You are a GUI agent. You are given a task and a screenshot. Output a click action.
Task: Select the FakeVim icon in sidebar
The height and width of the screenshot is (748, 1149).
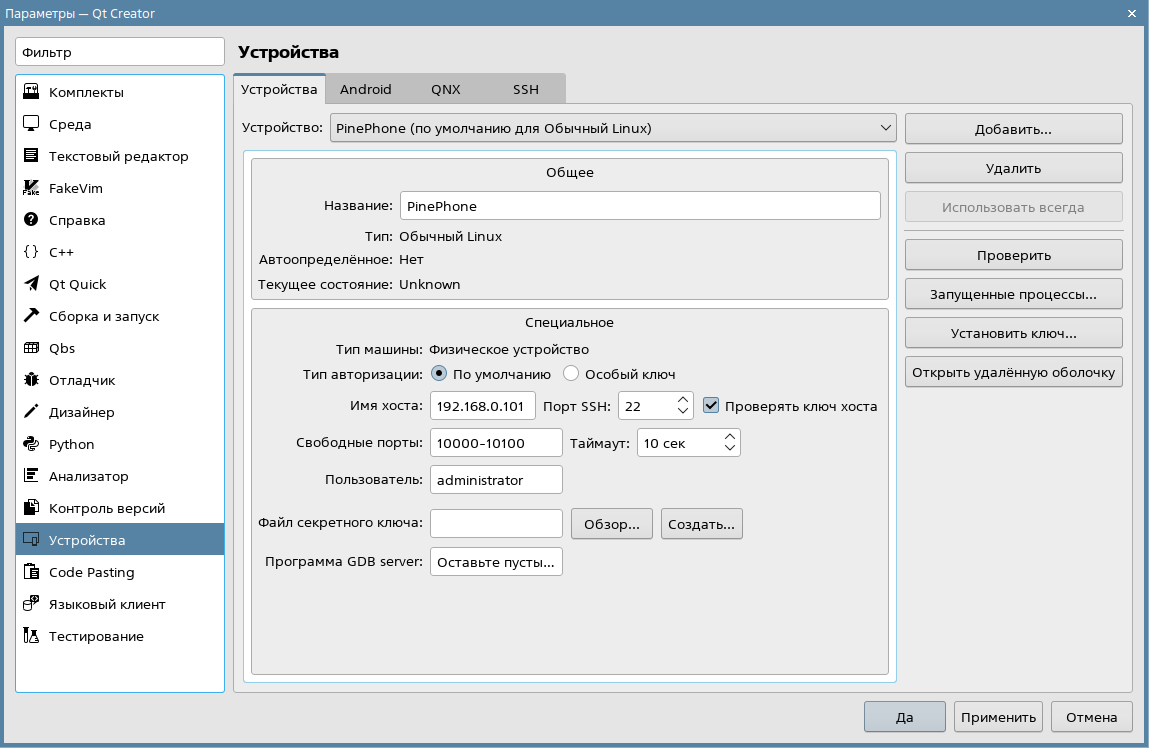pyautogui.click(x=31, y=188)
